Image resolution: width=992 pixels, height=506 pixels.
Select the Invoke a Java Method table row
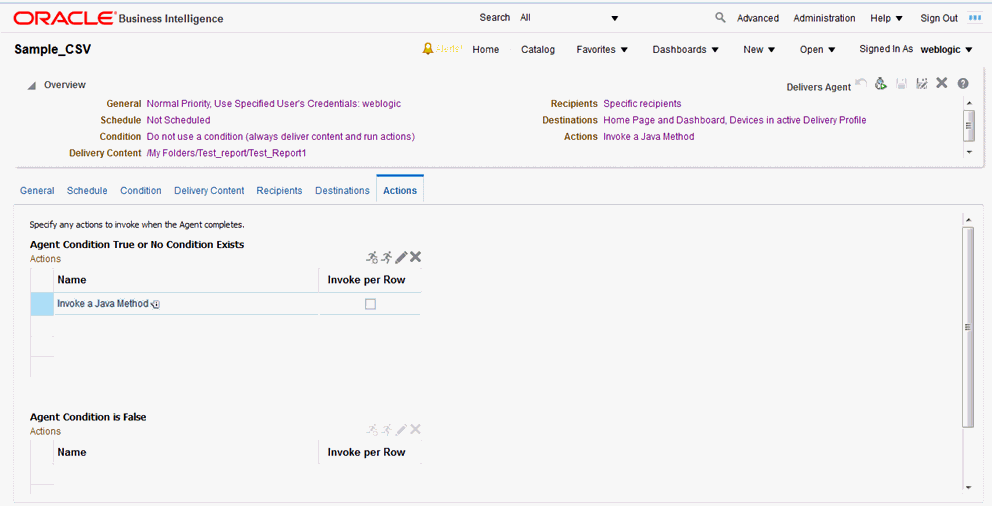[x=226, y=304]
